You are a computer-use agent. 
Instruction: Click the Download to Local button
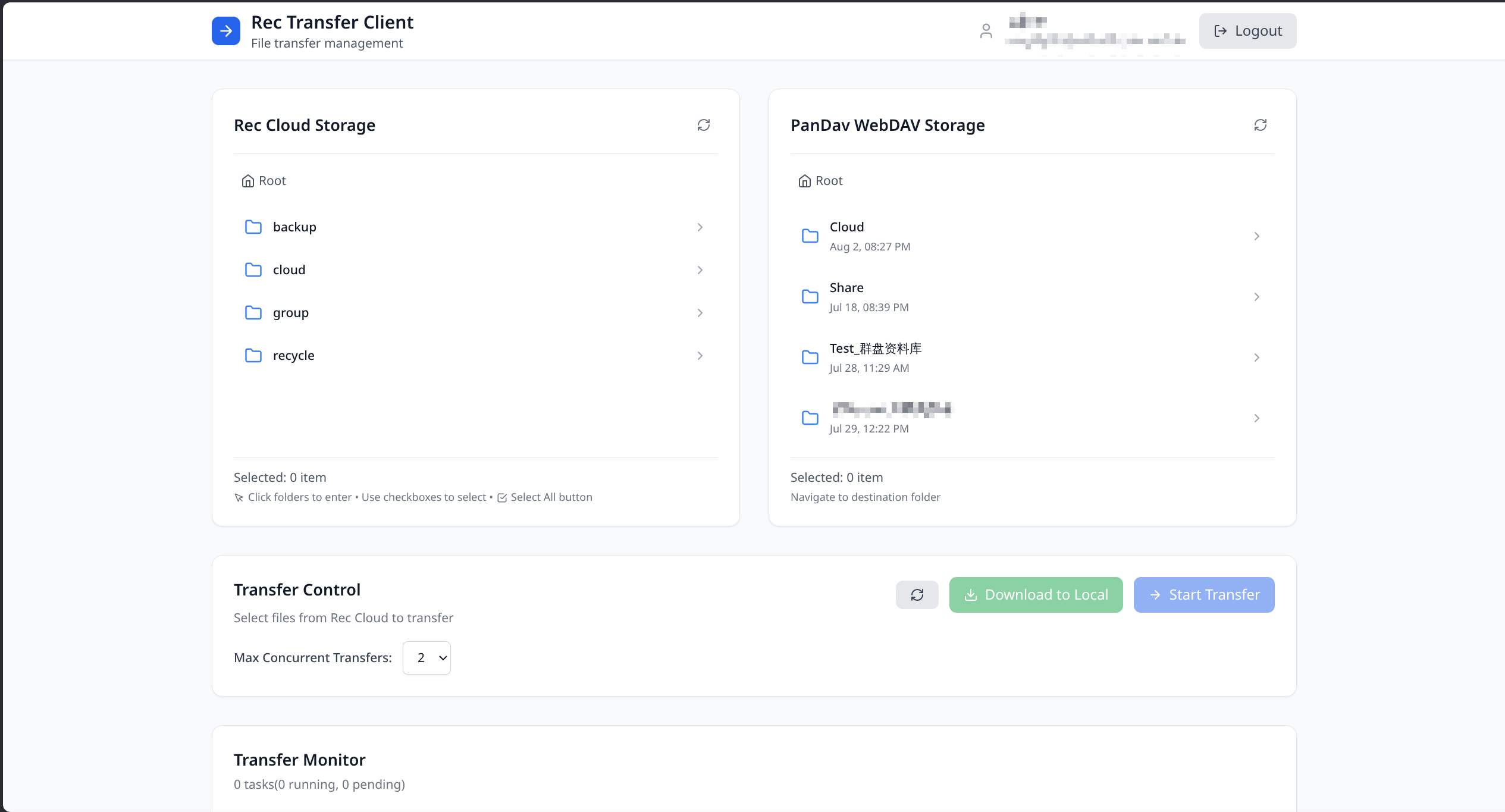1036,595
